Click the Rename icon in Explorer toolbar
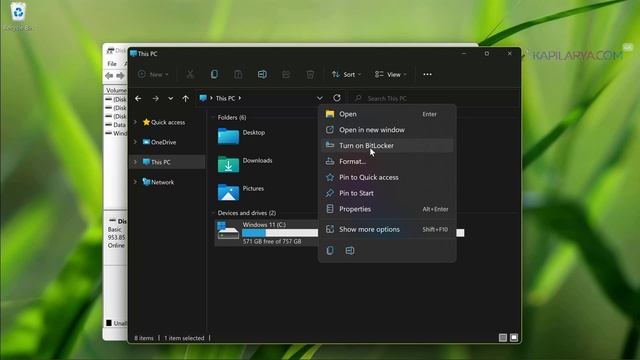 [x=262, y=74]
